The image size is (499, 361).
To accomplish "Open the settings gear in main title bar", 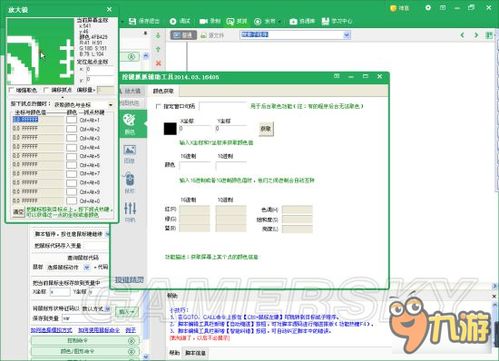I will [x=428, y=7].
